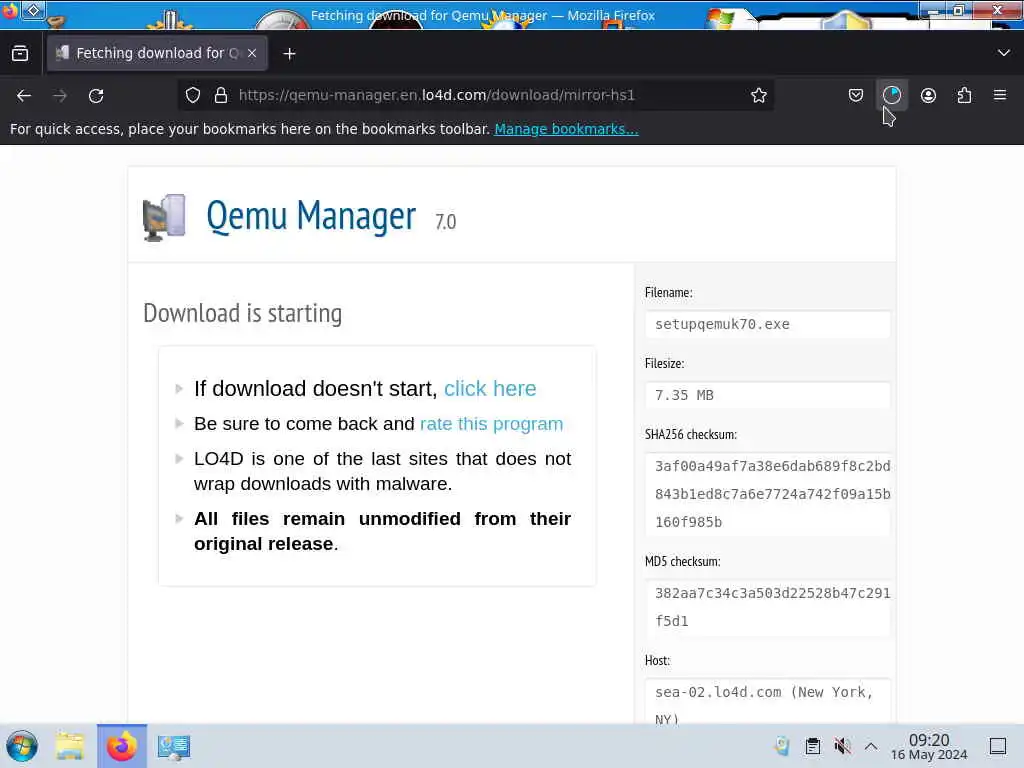Click the Qemu Manager logo image

point(164,217)
